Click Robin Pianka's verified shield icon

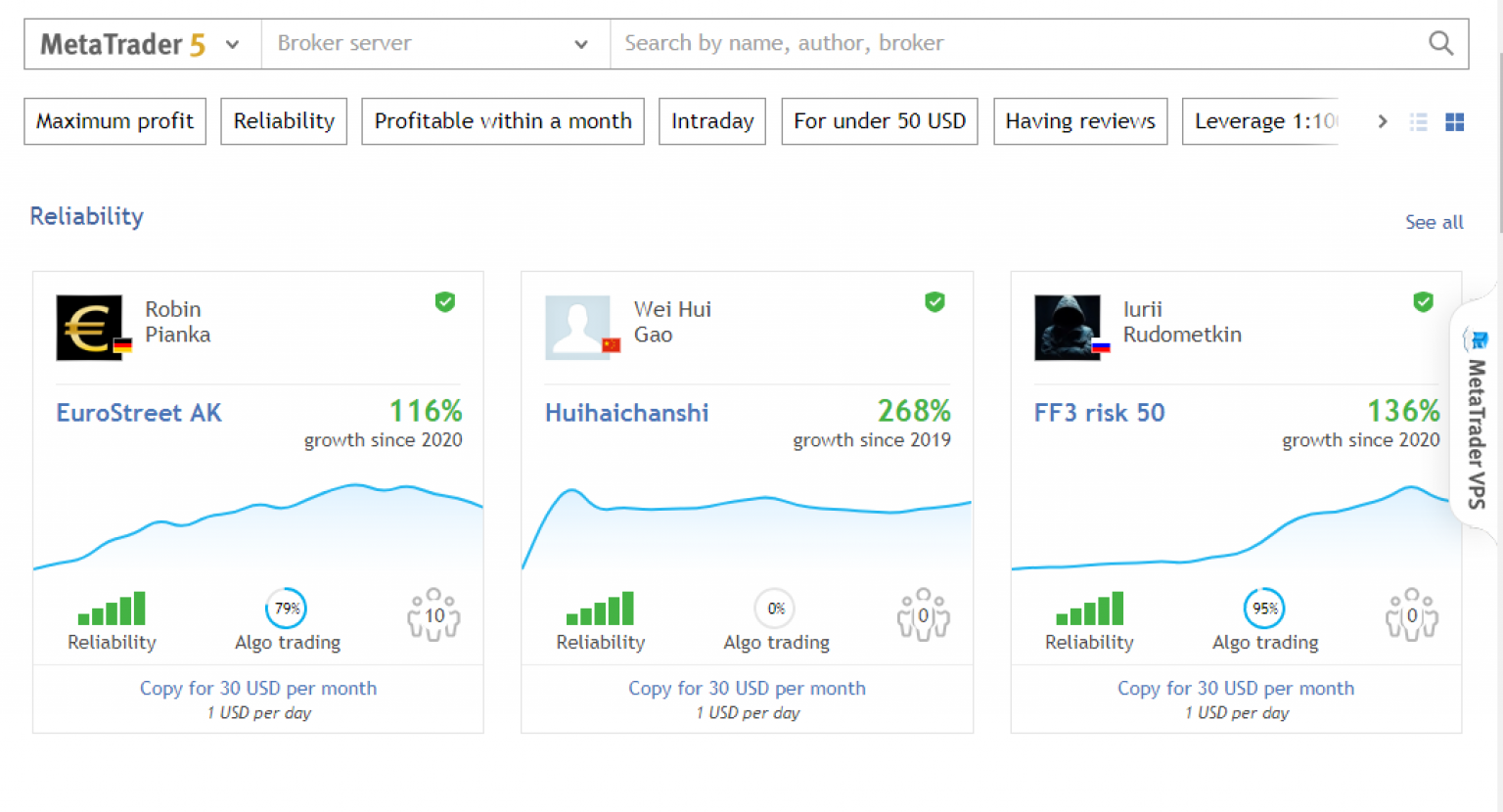click(445, 302)
